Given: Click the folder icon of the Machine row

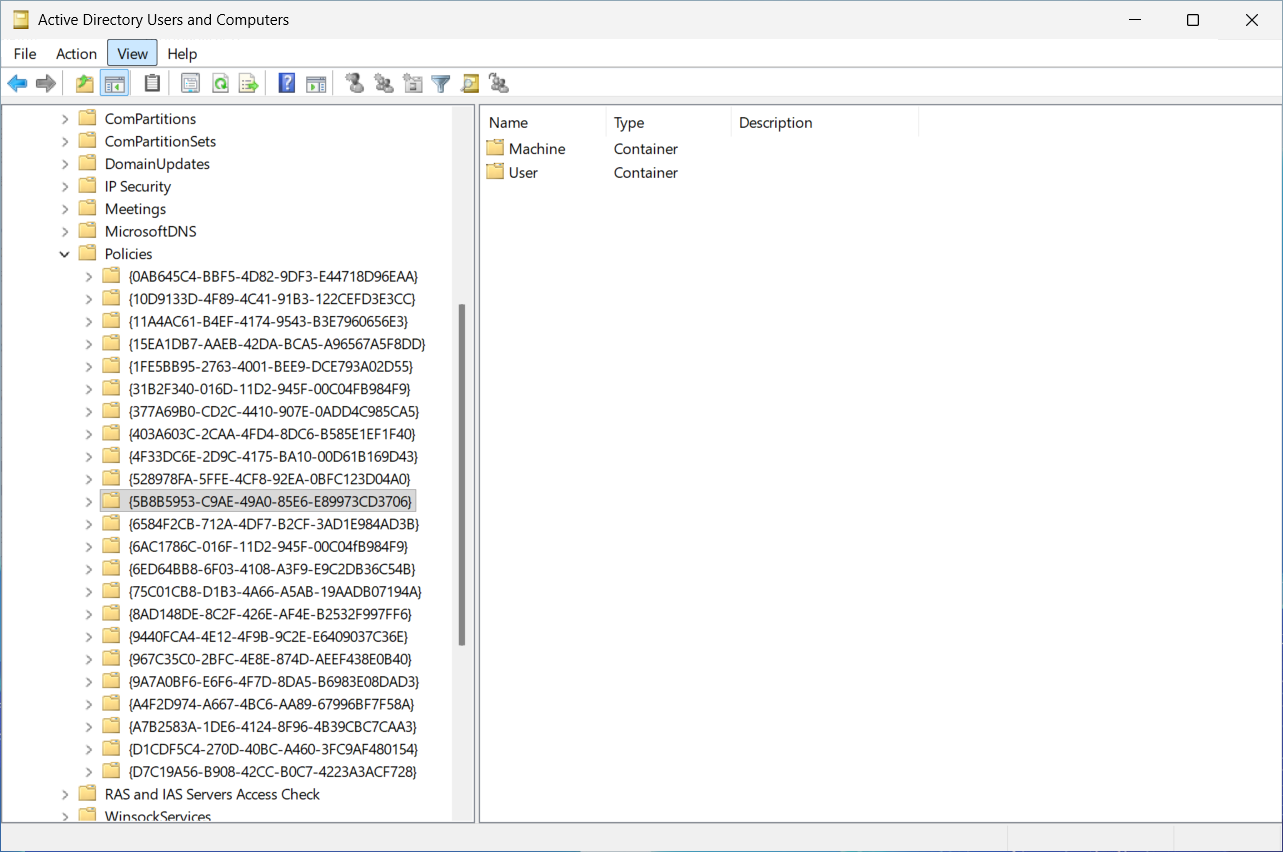Looking at the screenshot, I should pos(495,148).
